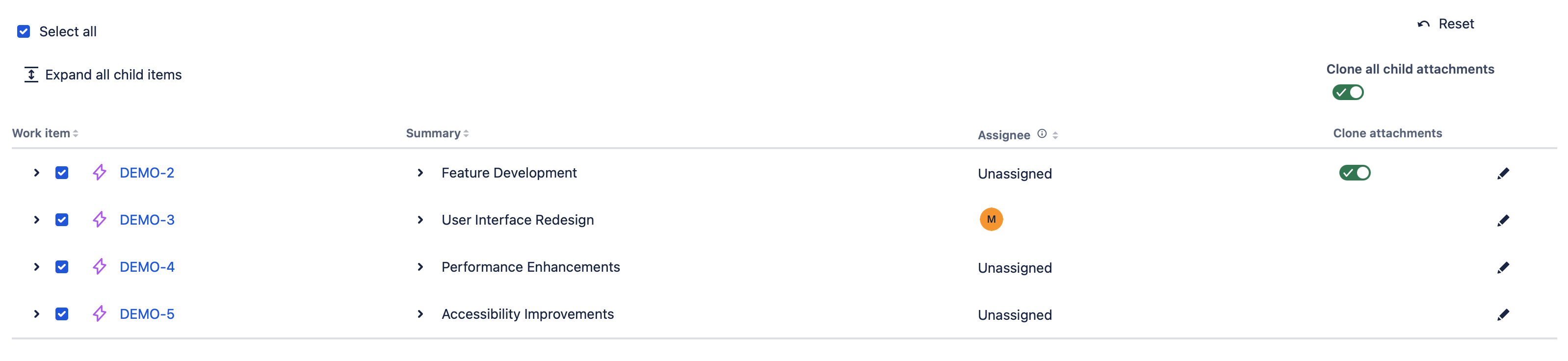This screenshot has width=1568, height=361.
Task: Uncheck the DEMO-5 row checkbox
Action: click(x=61, y=314)
